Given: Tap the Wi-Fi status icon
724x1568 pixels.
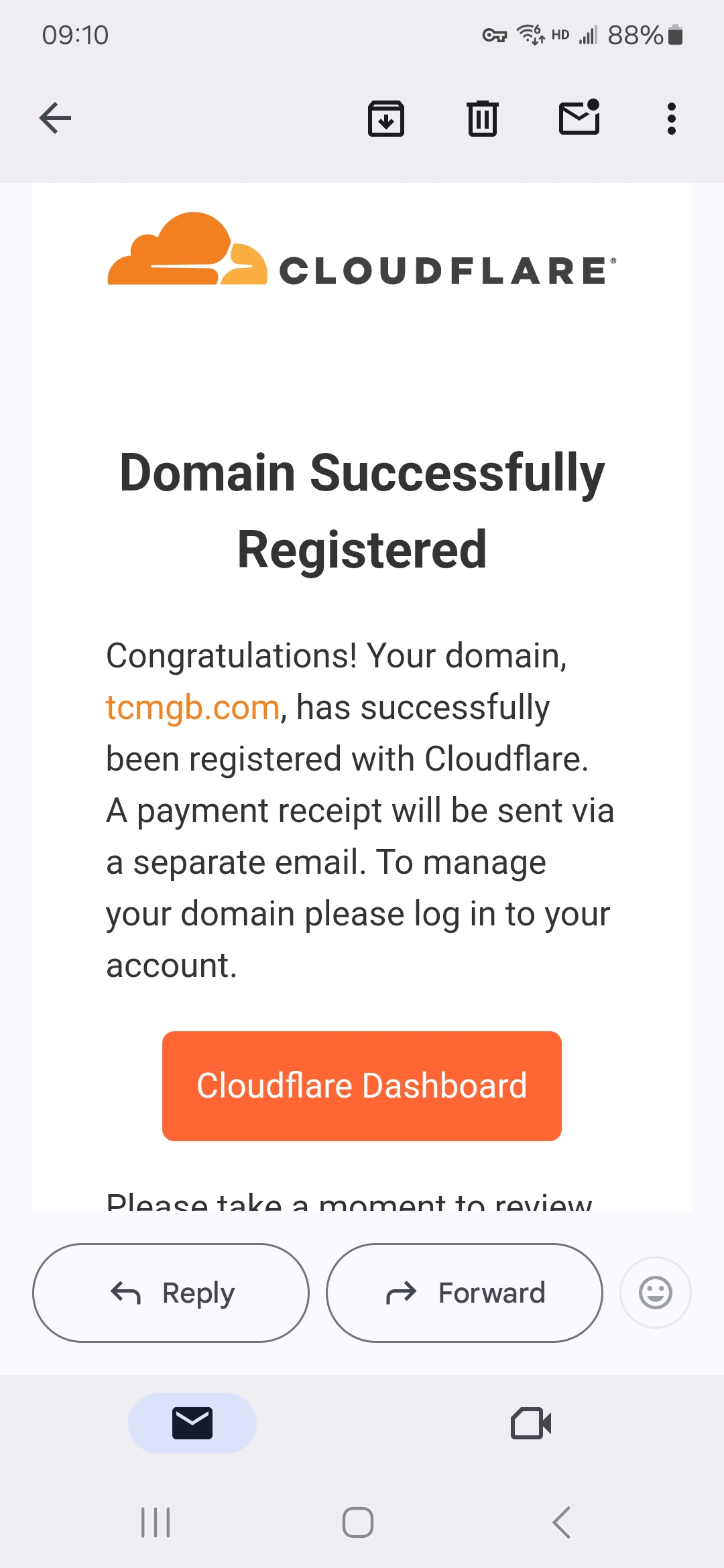Looking at the screenshot, I should tap(530, 34).
